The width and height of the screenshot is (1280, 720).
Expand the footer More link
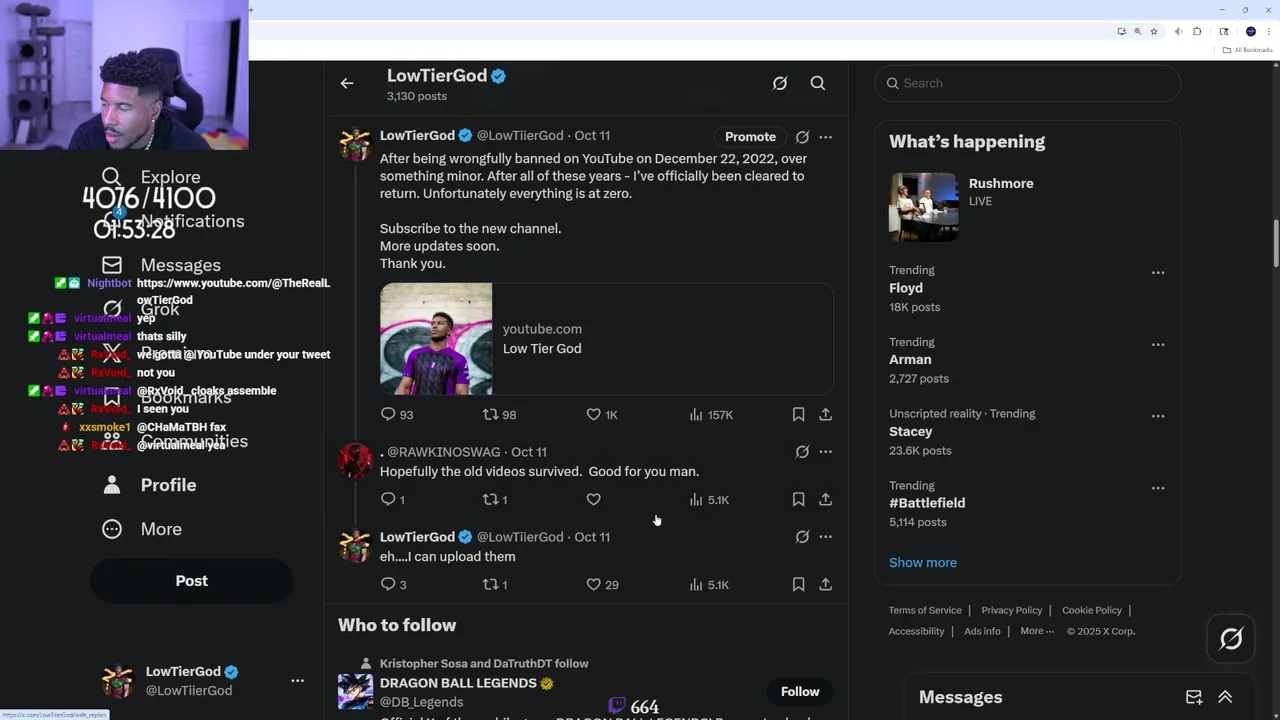click(1037, 631)
